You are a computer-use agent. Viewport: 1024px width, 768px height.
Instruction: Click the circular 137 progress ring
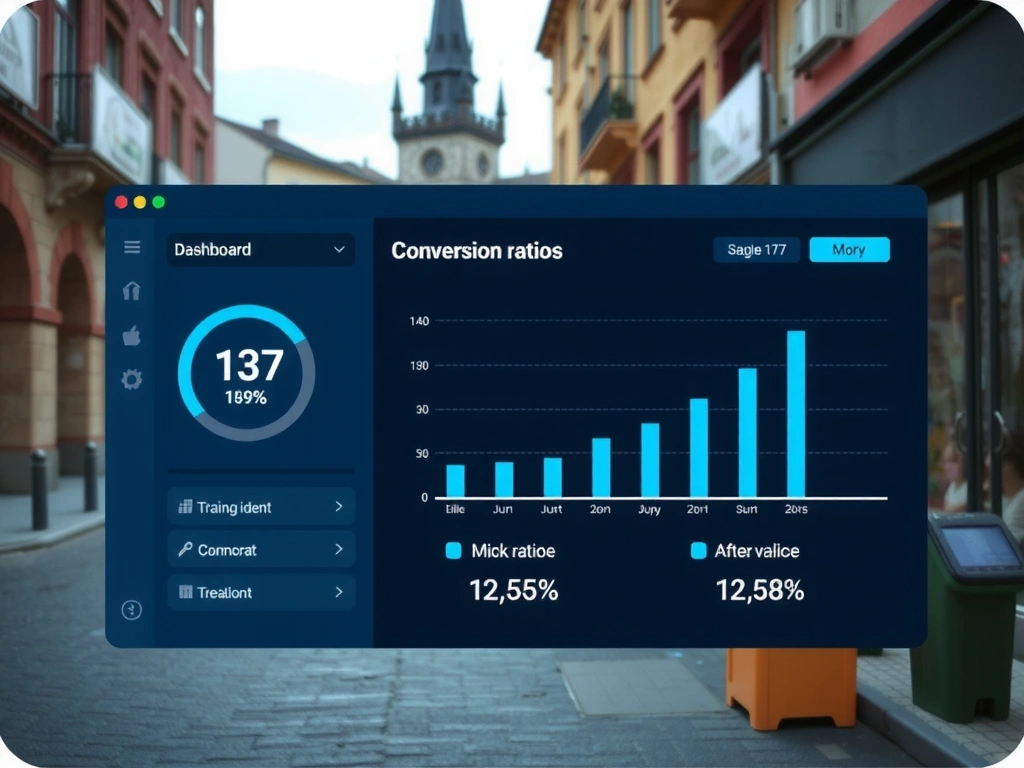pyautogui.click(x=246, y=373)
